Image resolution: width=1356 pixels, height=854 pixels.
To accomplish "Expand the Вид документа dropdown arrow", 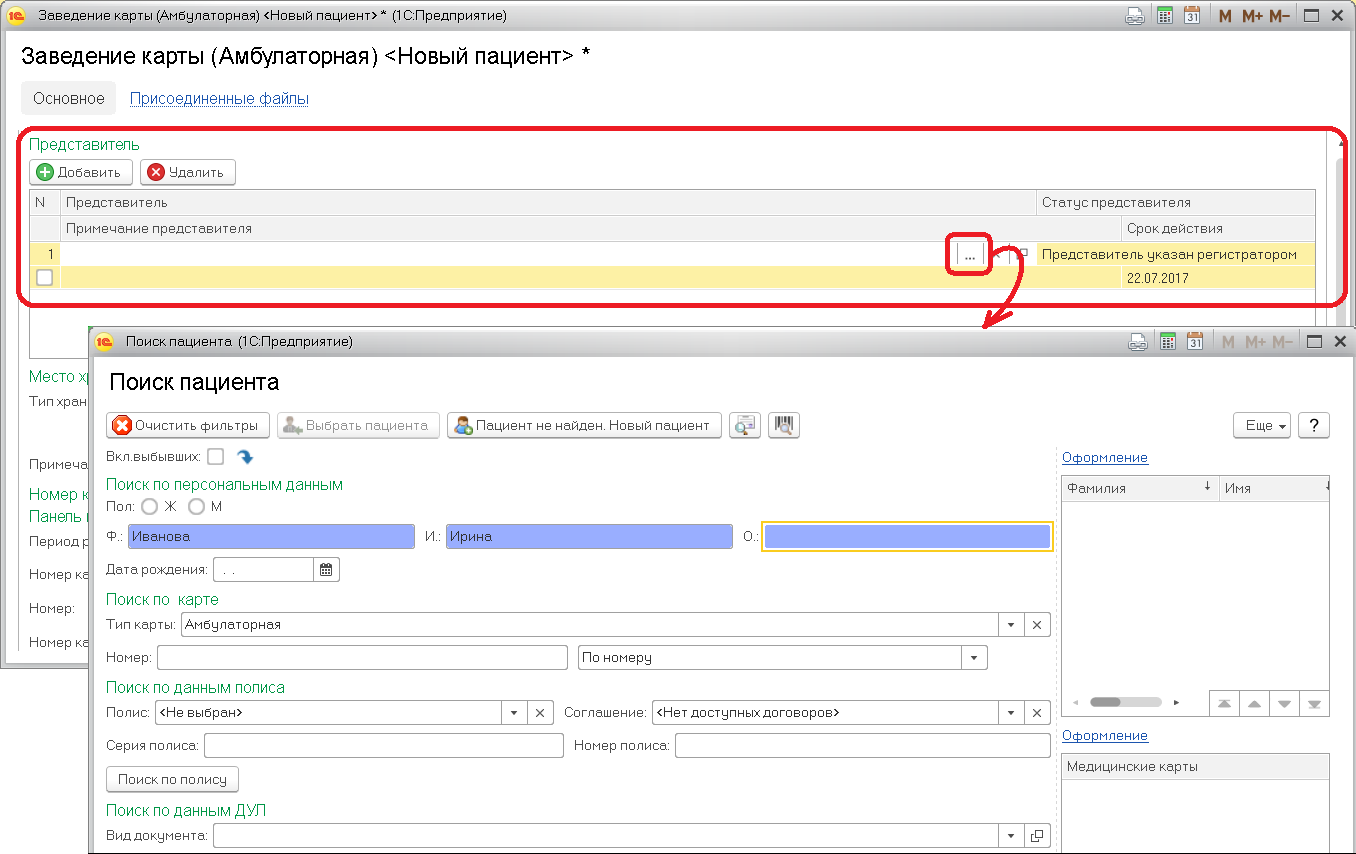I will [x=1011, y=835].
